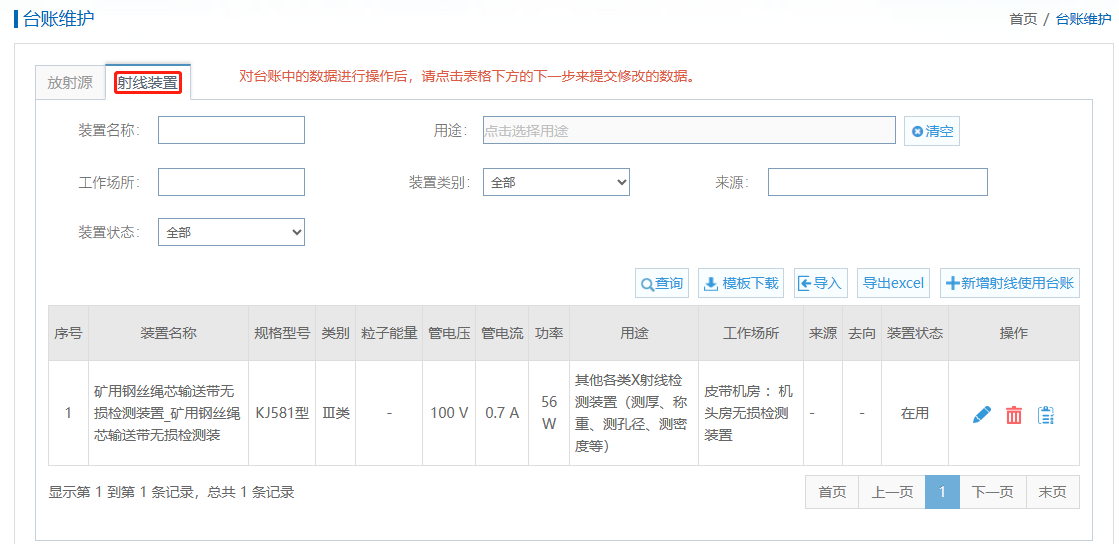
Task: Click the 清空 clear button
Action: (x=931, y=131)
